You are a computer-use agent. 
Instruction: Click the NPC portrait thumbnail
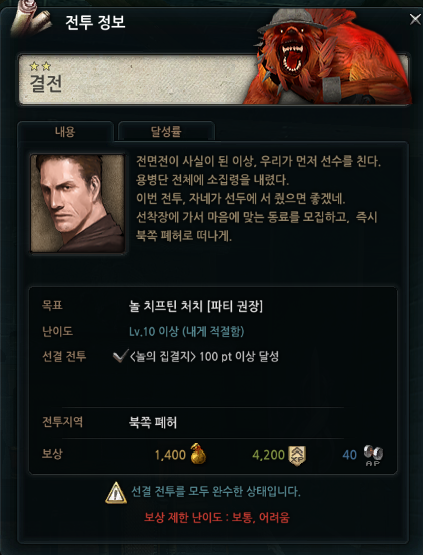tap(78, 203)
